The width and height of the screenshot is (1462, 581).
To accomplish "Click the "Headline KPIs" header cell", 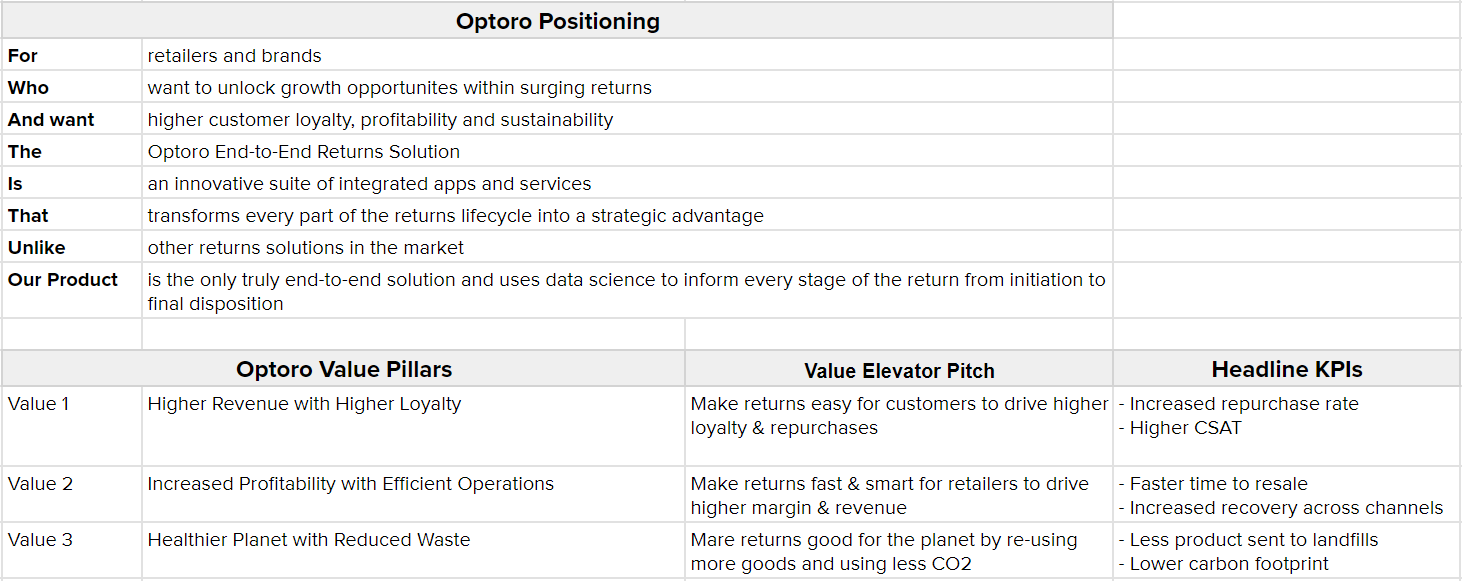I will [x=1286, y=370].
